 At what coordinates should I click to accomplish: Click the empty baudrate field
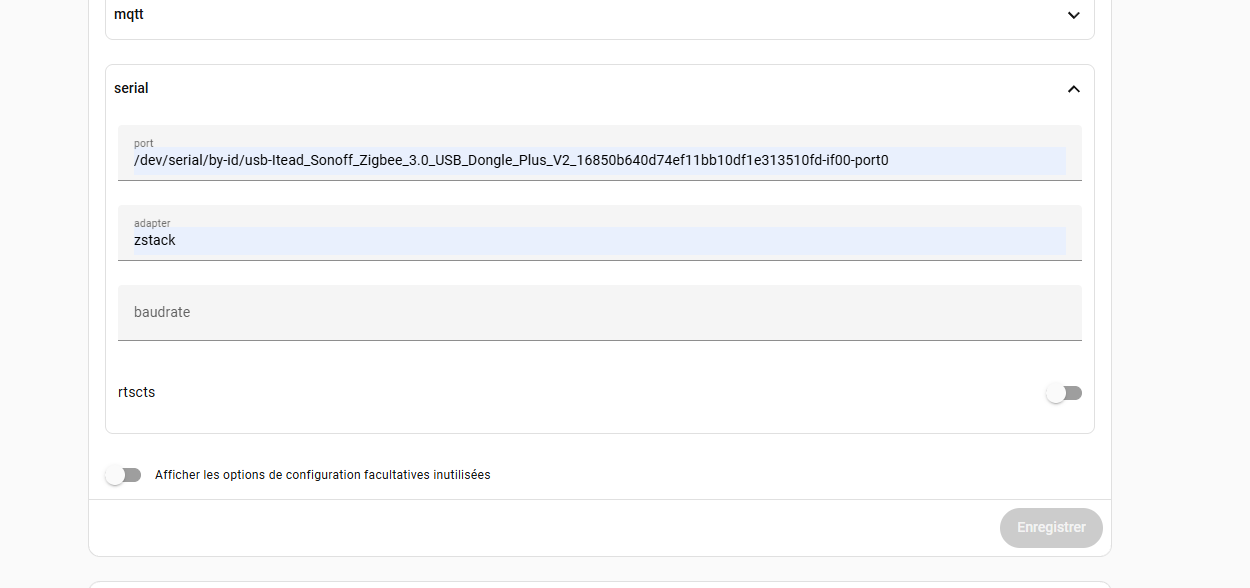point(600,312)
